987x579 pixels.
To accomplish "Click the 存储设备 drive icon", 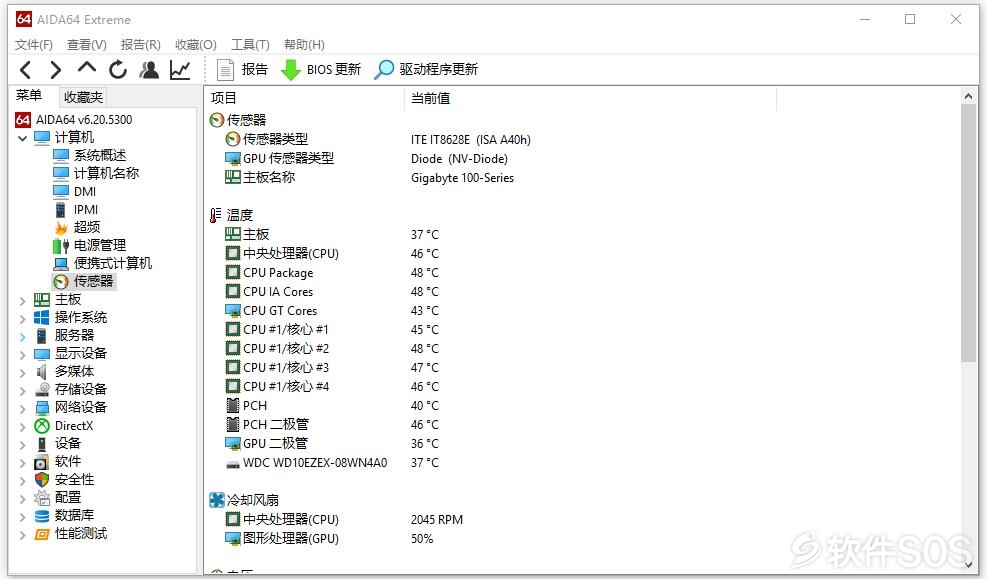I will click(x=42, y=390).
